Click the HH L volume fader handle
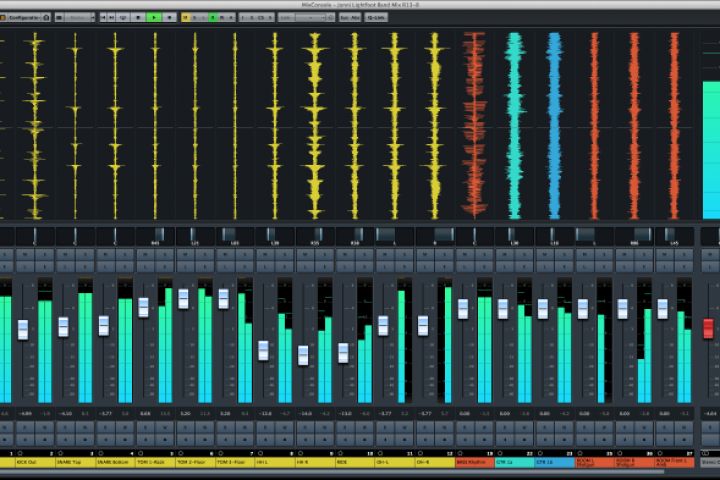 [x=263, y=350]
